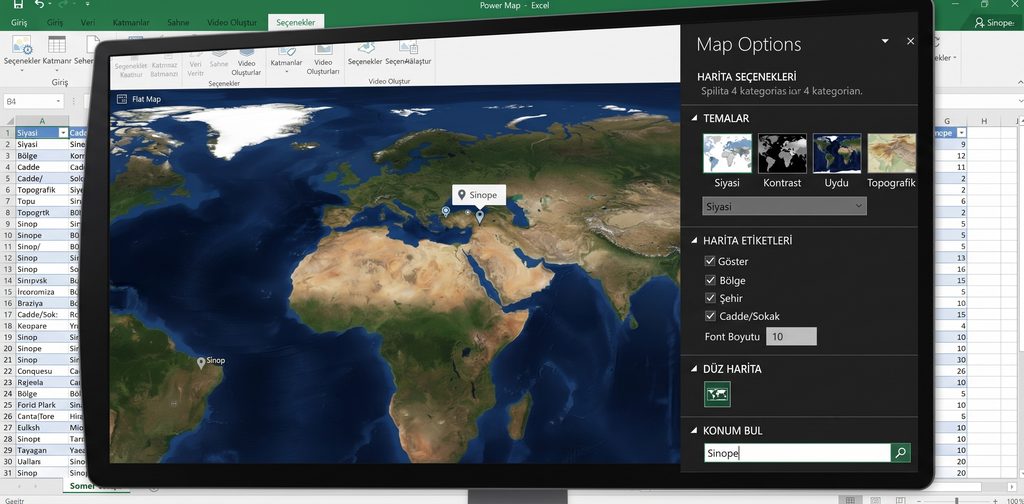The width and height of the screenshot is (1024, 504).
Task: Click the Save icon in the title bar
Action: 17,5
